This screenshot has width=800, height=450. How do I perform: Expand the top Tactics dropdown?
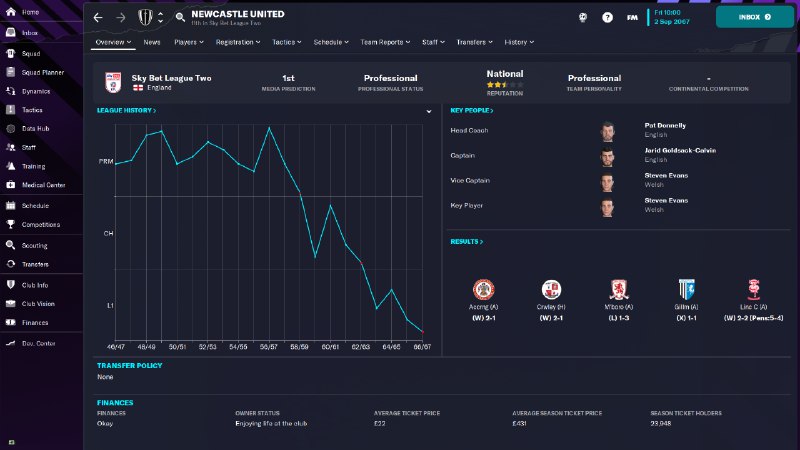[286, 42]
